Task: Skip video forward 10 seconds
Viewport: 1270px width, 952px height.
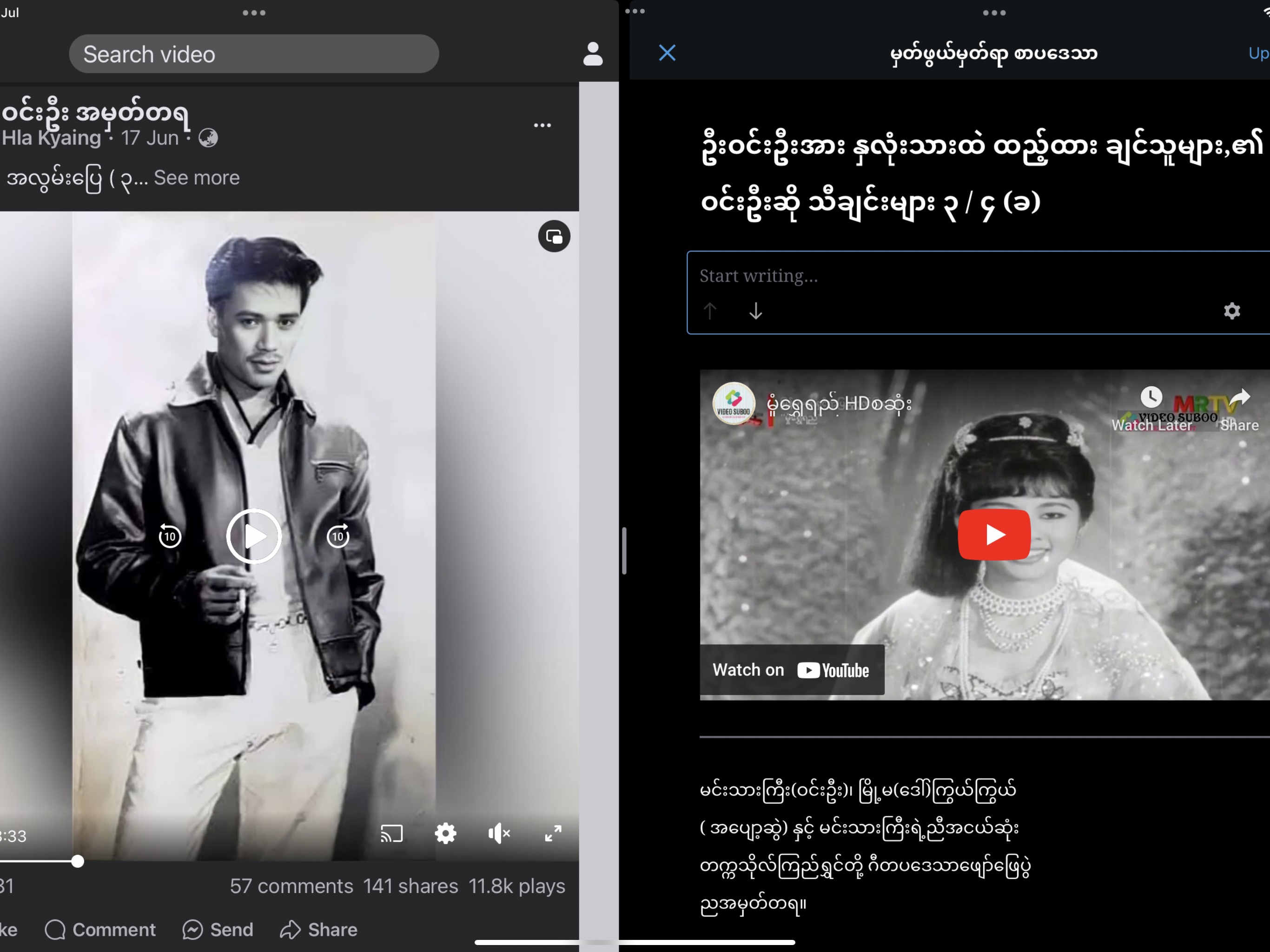Action: (338, 536)
